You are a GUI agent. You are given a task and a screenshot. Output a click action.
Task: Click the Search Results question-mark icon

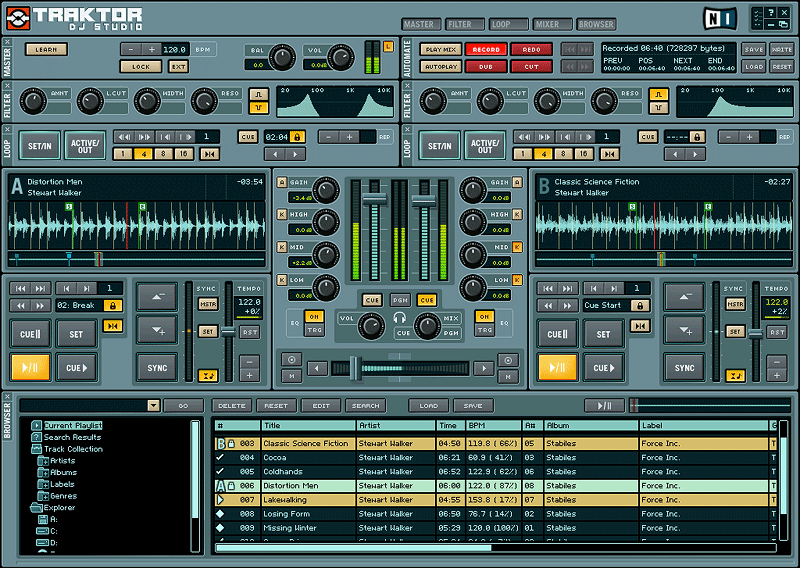coord(36,437)
